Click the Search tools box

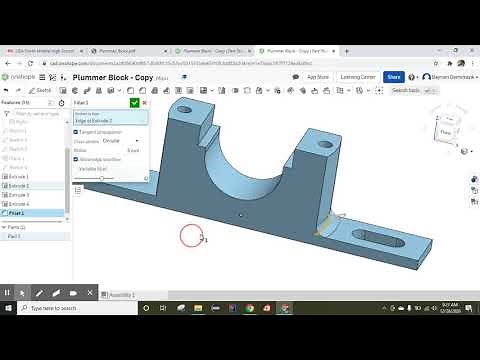(414, 90)
